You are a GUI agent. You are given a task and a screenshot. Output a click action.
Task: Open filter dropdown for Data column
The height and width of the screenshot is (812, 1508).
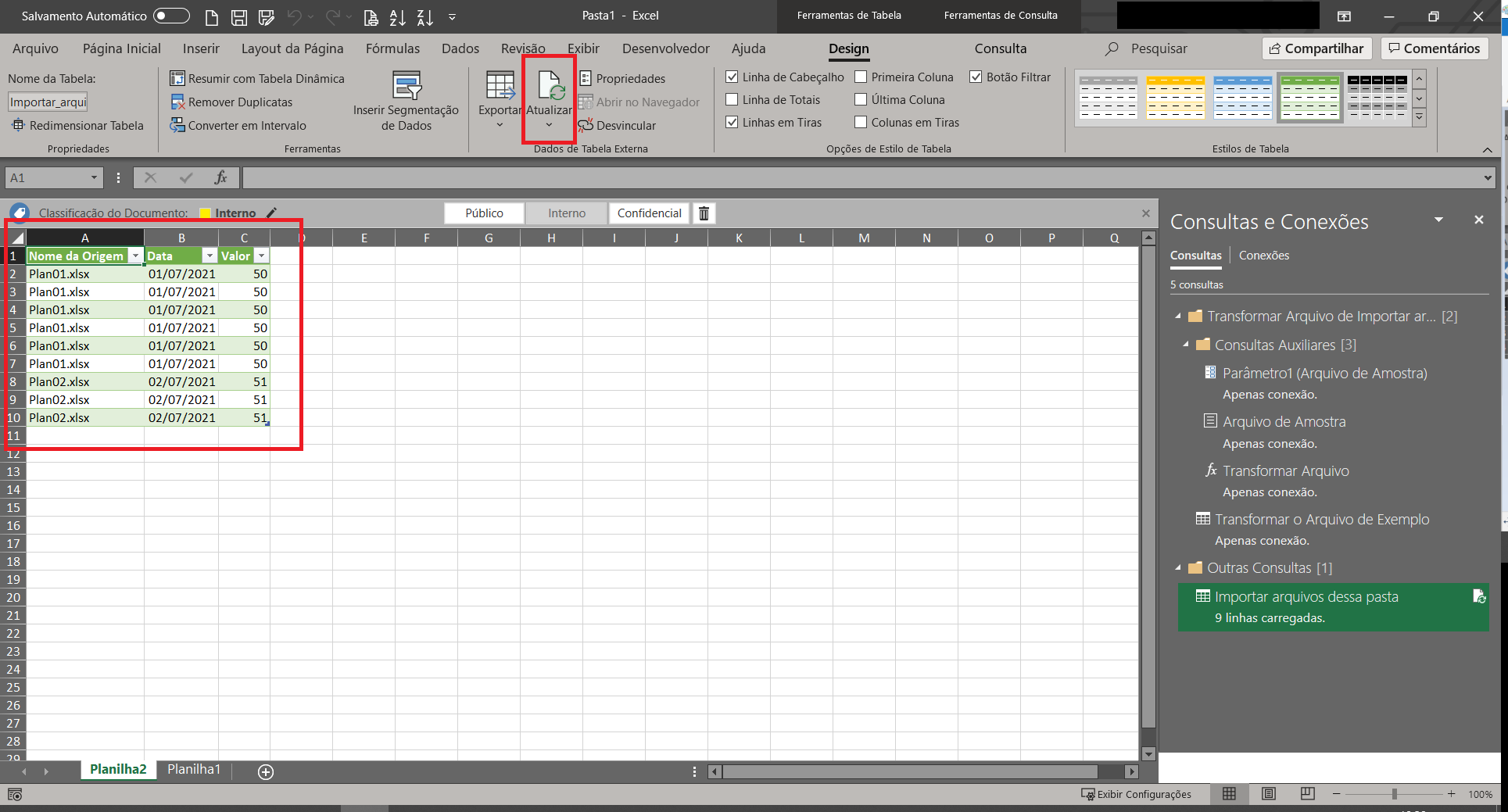[x=210, y=256]
